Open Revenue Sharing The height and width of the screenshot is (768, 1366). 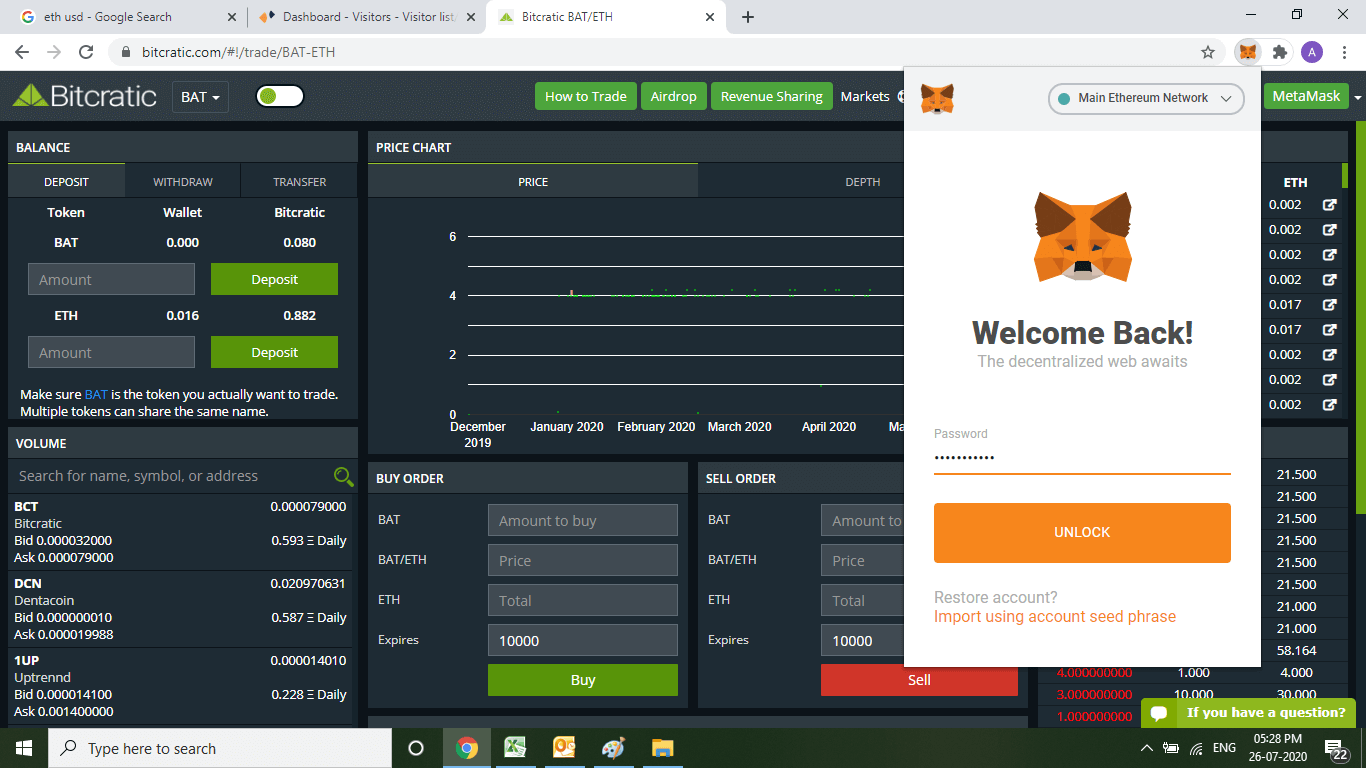point(771,96)
